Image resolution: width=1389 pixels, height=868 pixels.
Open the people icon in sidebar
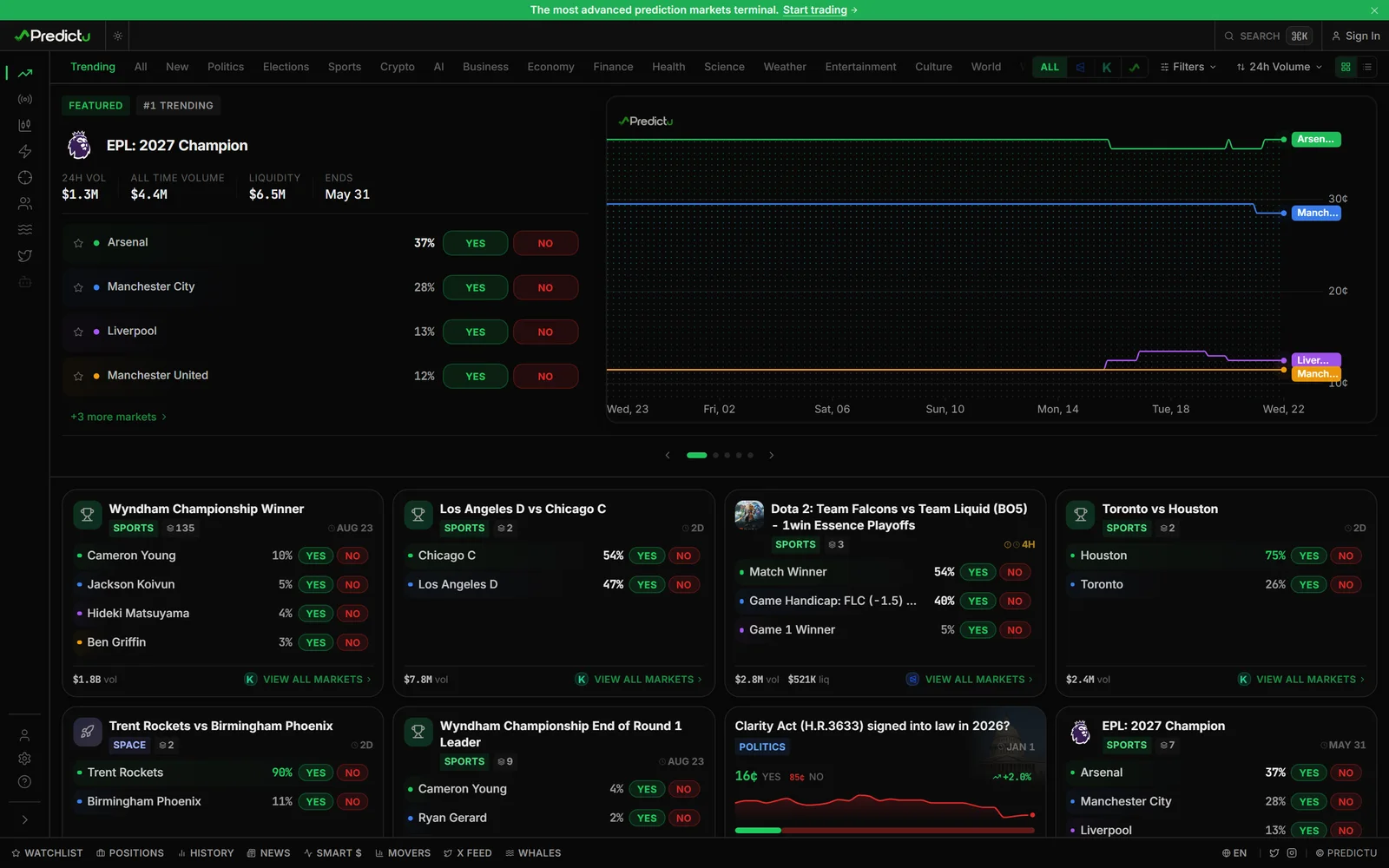pos(25,203)
